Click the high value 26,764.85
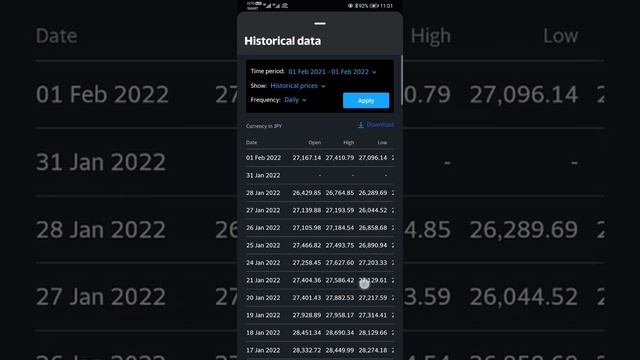 click(340, 193)
